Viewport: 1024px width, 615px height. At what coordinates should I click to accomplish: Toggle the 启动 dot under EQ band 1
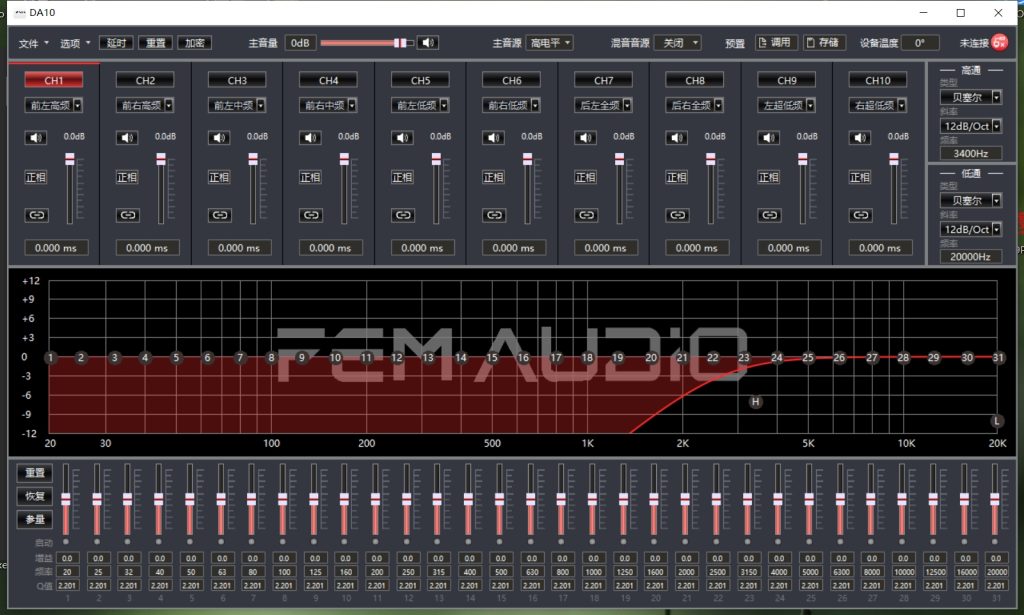(x=66, y=542)
